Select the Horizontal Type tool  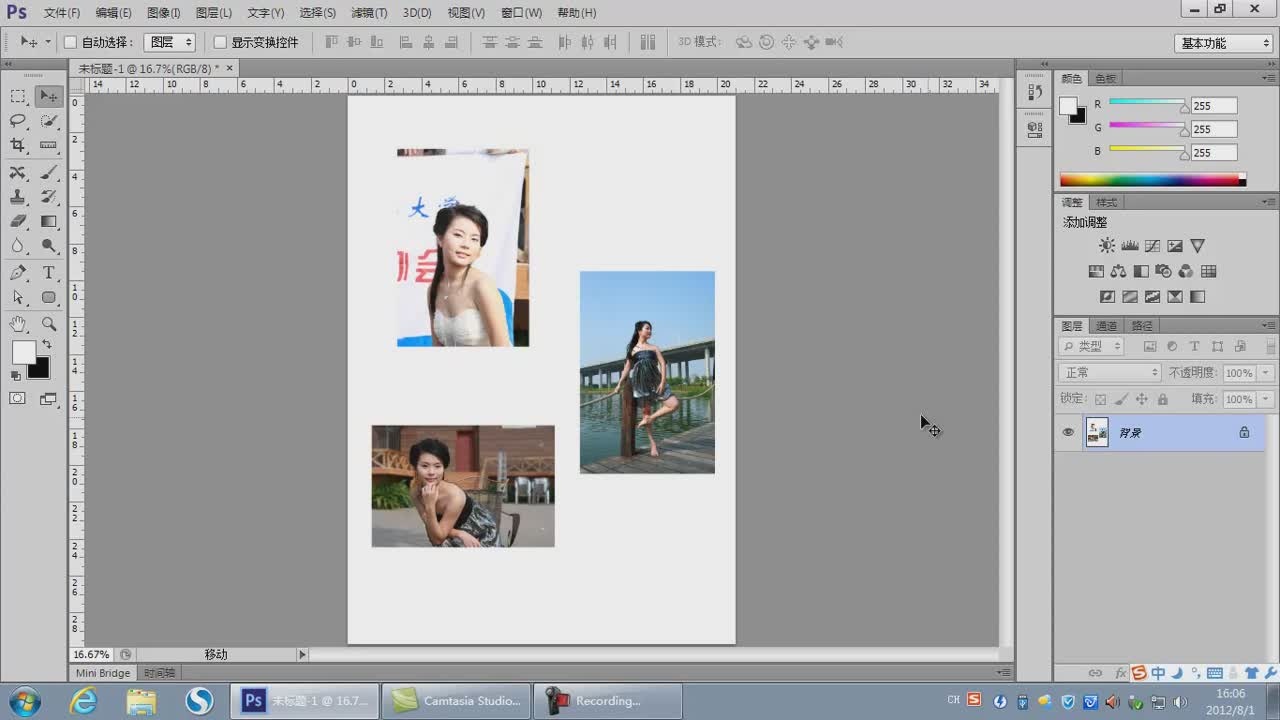(48, 273)
